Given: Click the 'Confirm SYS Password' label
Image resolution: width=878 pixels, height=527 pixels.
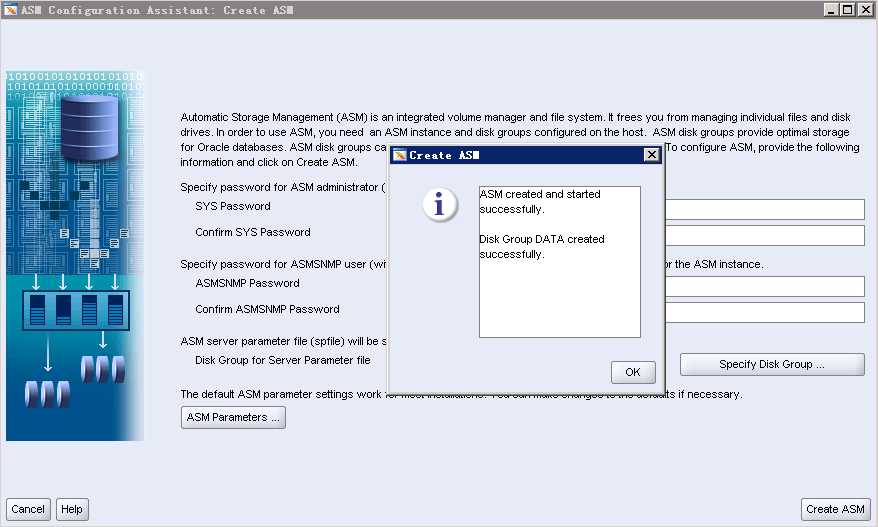Looking at the screenshot, I should click(x=253, y=232).
